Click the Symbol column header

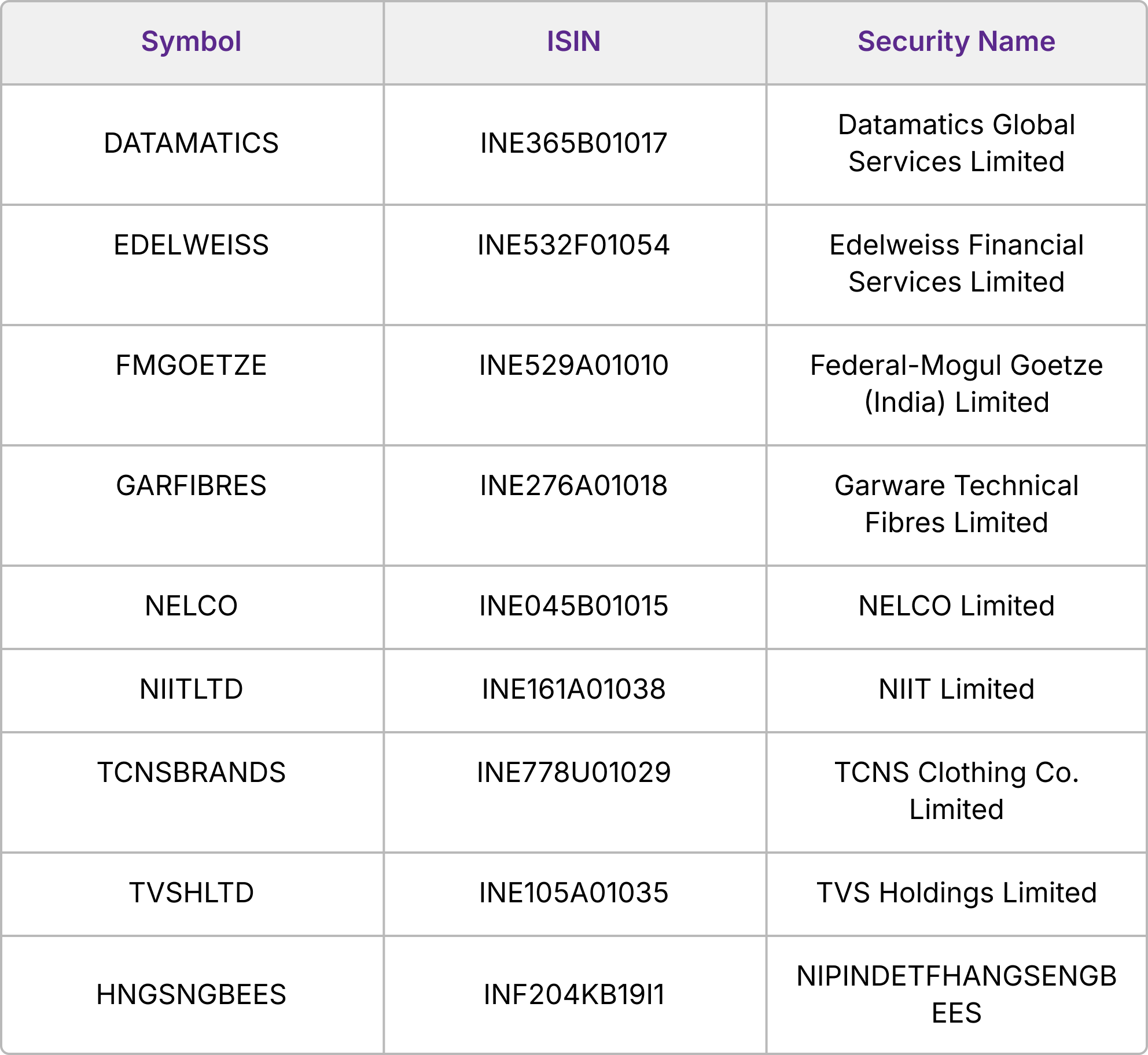coord(191,42)
